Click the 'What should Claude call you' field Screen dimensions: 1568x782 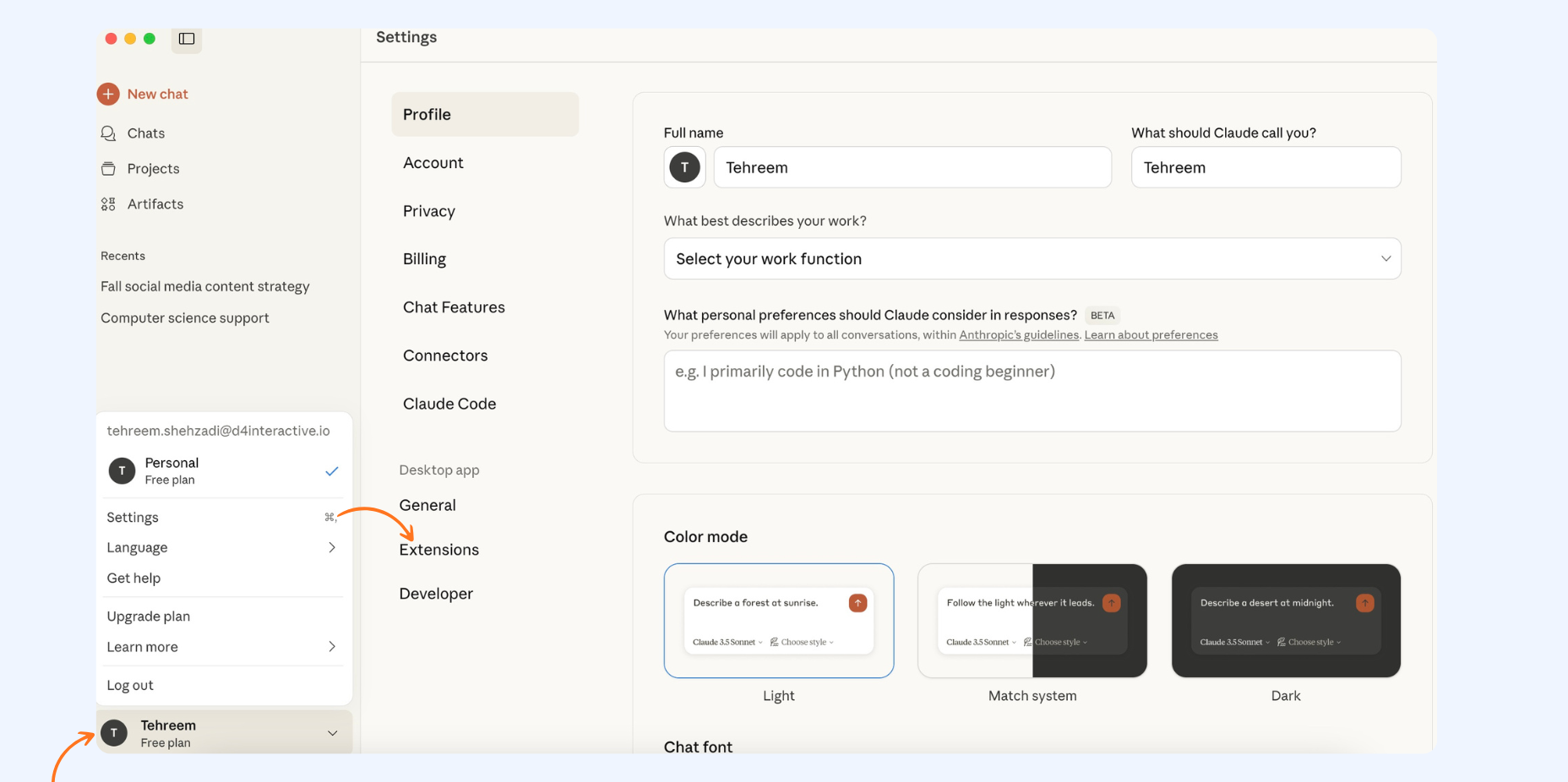[x=1266, y=167]
